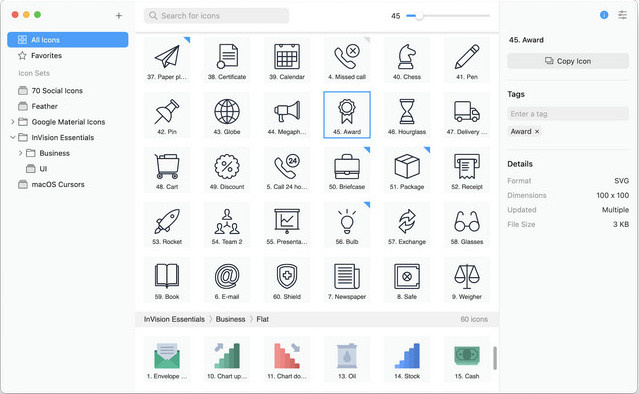Expand the Business folder

click(x=20, y=153)
